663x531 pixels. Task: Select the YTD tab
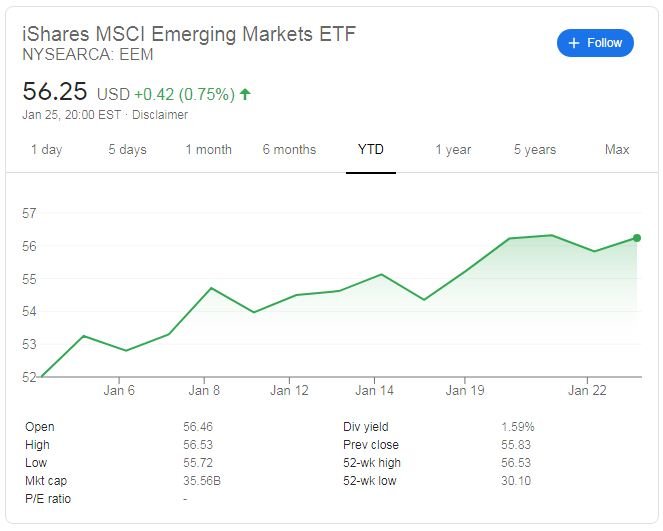coord(371,150)
